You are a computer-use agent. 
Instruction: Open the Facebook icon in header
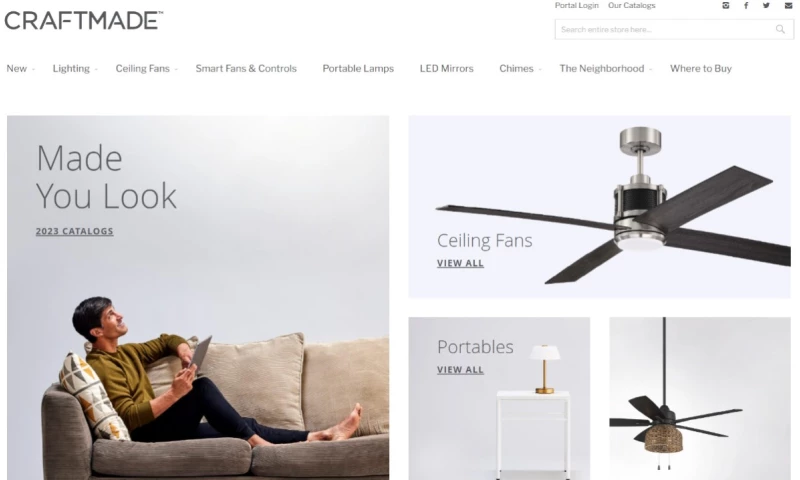(746, 6)
